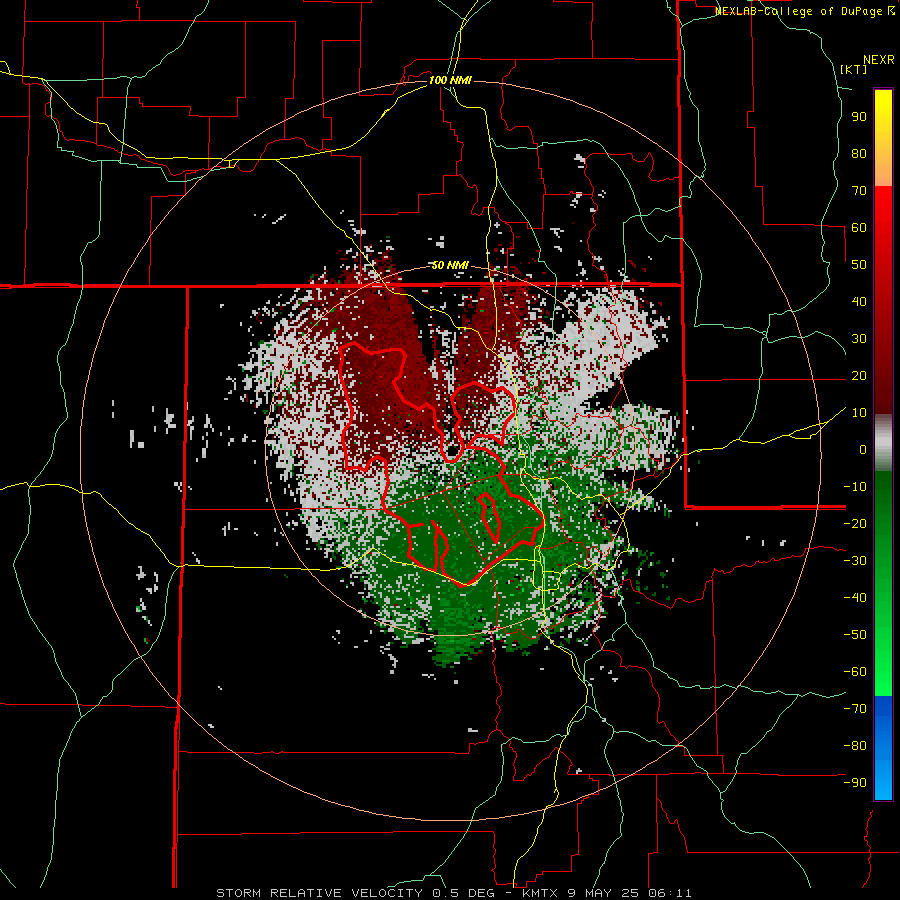Select the 0 value on velocity scale
Image resolution: width=900 pixels, height=900 pixels.
pos(863,450)
